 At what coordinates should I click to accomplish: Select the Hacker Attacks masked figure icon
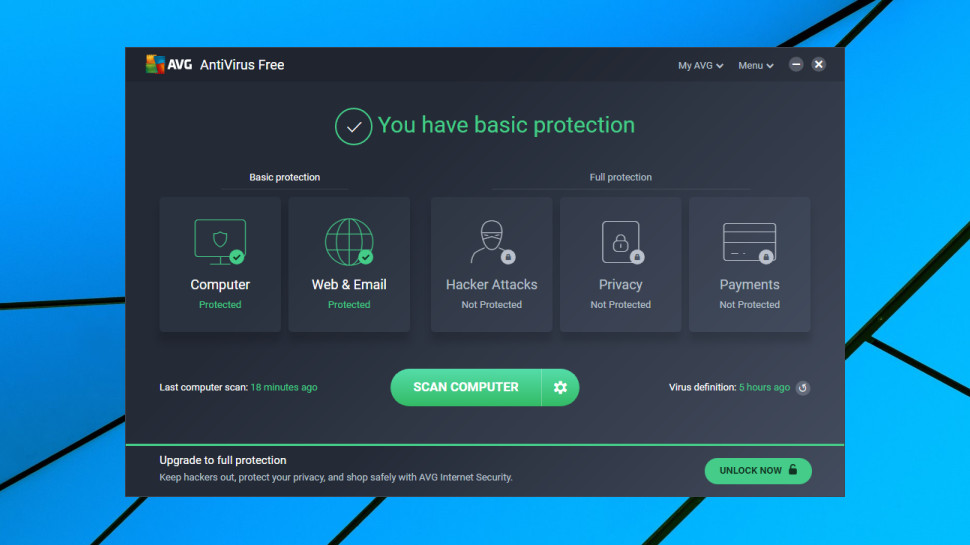[491, 241]
